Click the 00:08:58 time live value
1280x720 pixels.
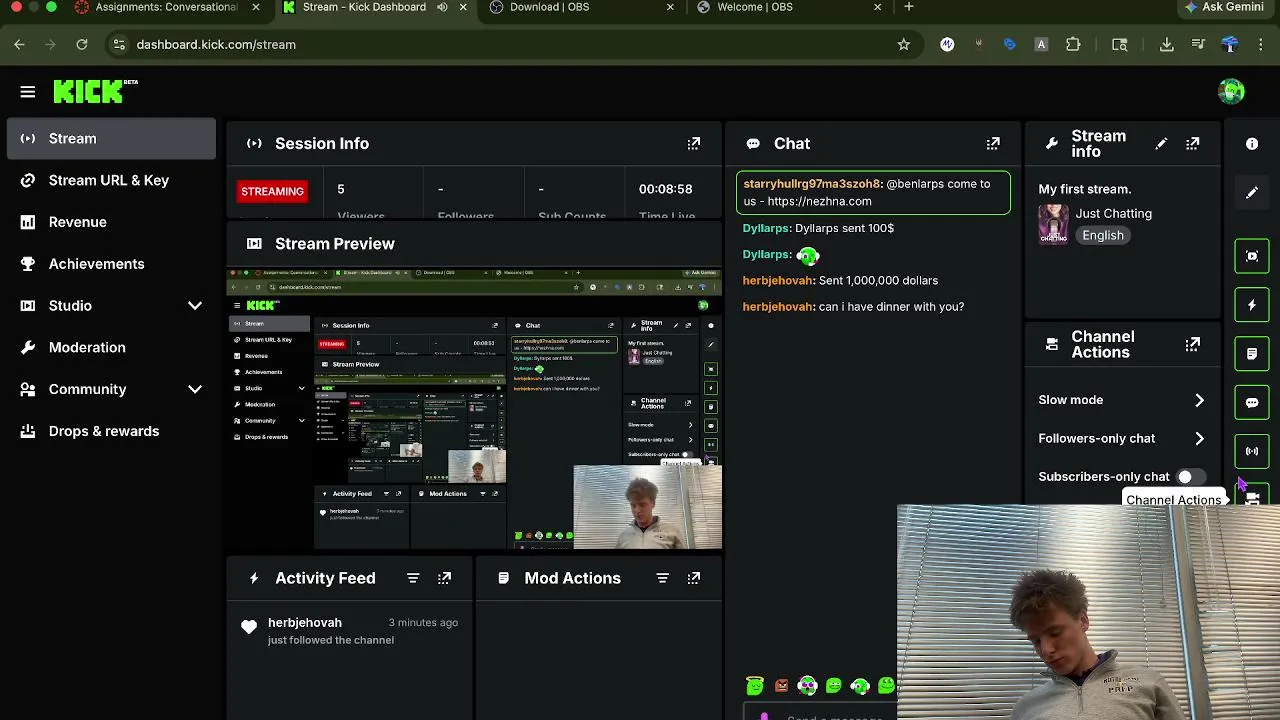666,189
